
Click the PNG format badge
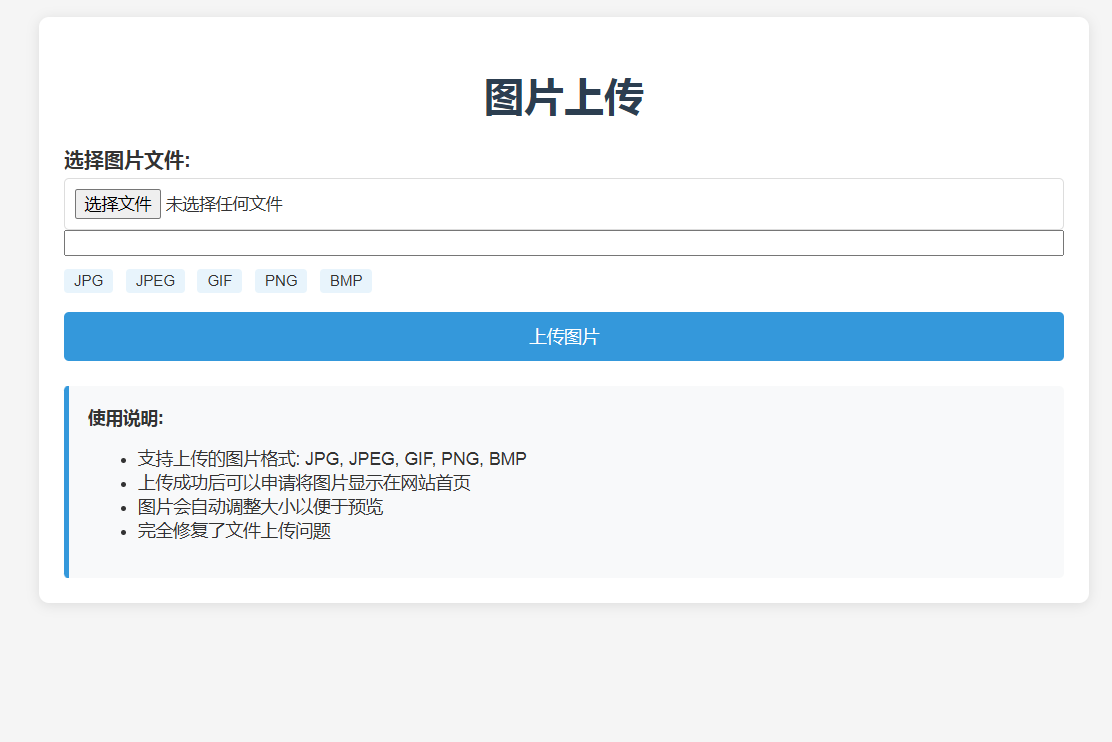point(280,280)
